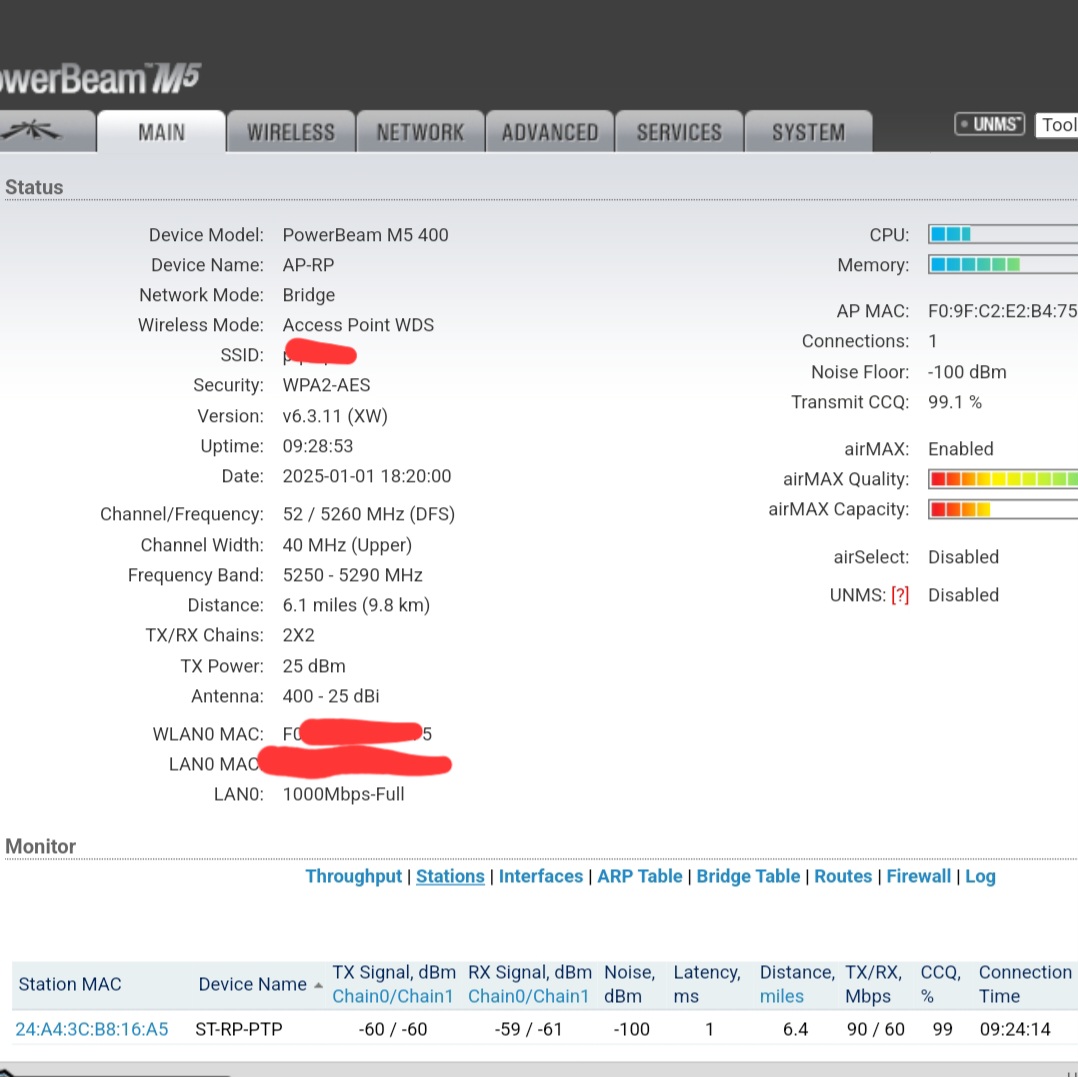Screen dimensions: 1078x1077
Task: Select the device name value AP-RP
Action: [308, 265]
